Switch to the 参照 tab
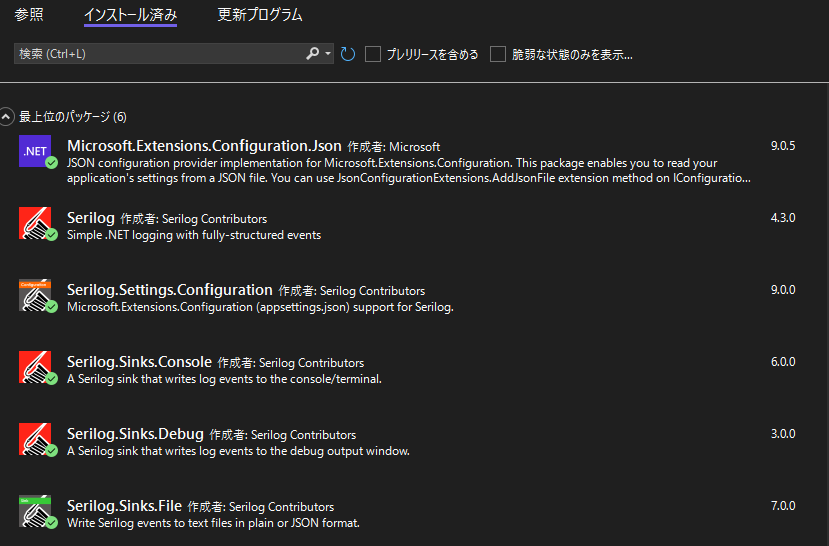The image size is (829, 546). point(29,14)
